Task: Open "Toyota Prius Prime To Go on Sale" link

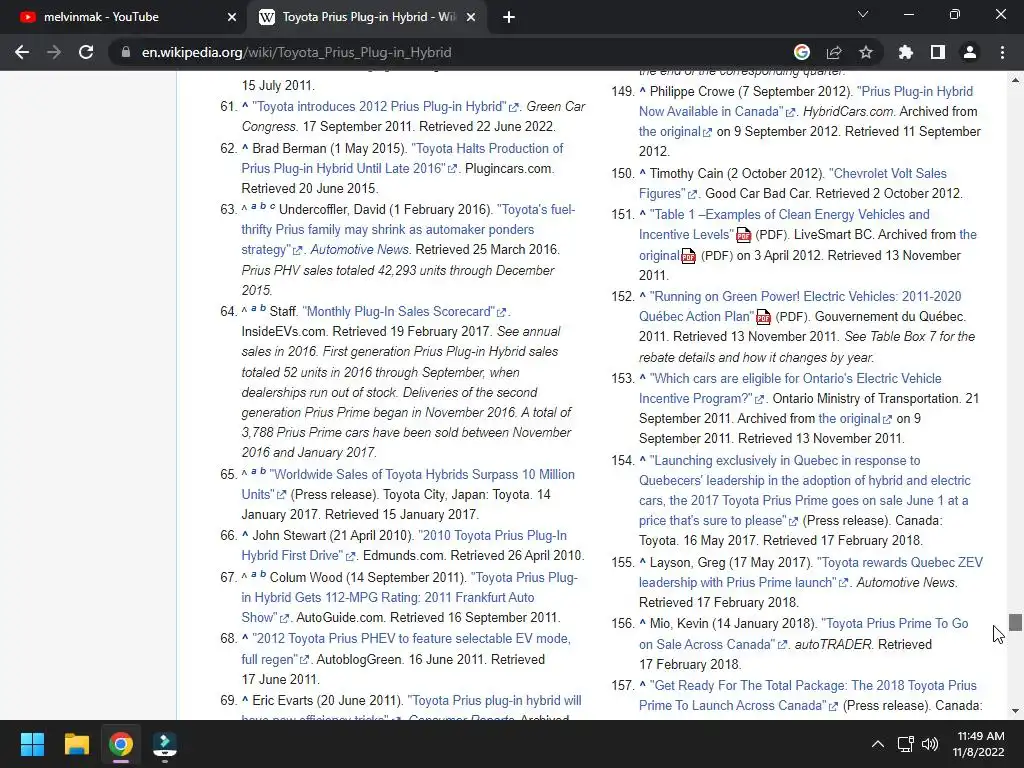Action: 803,633
